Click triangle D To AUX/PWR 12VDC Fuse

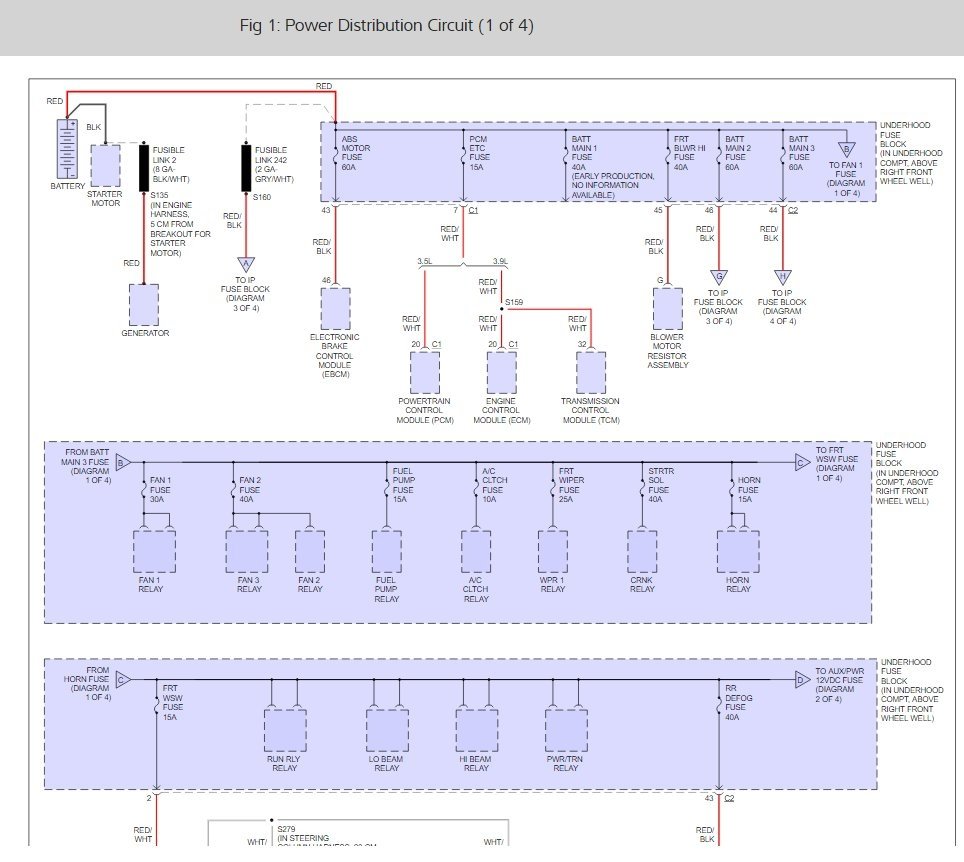(x=802, y=679)
